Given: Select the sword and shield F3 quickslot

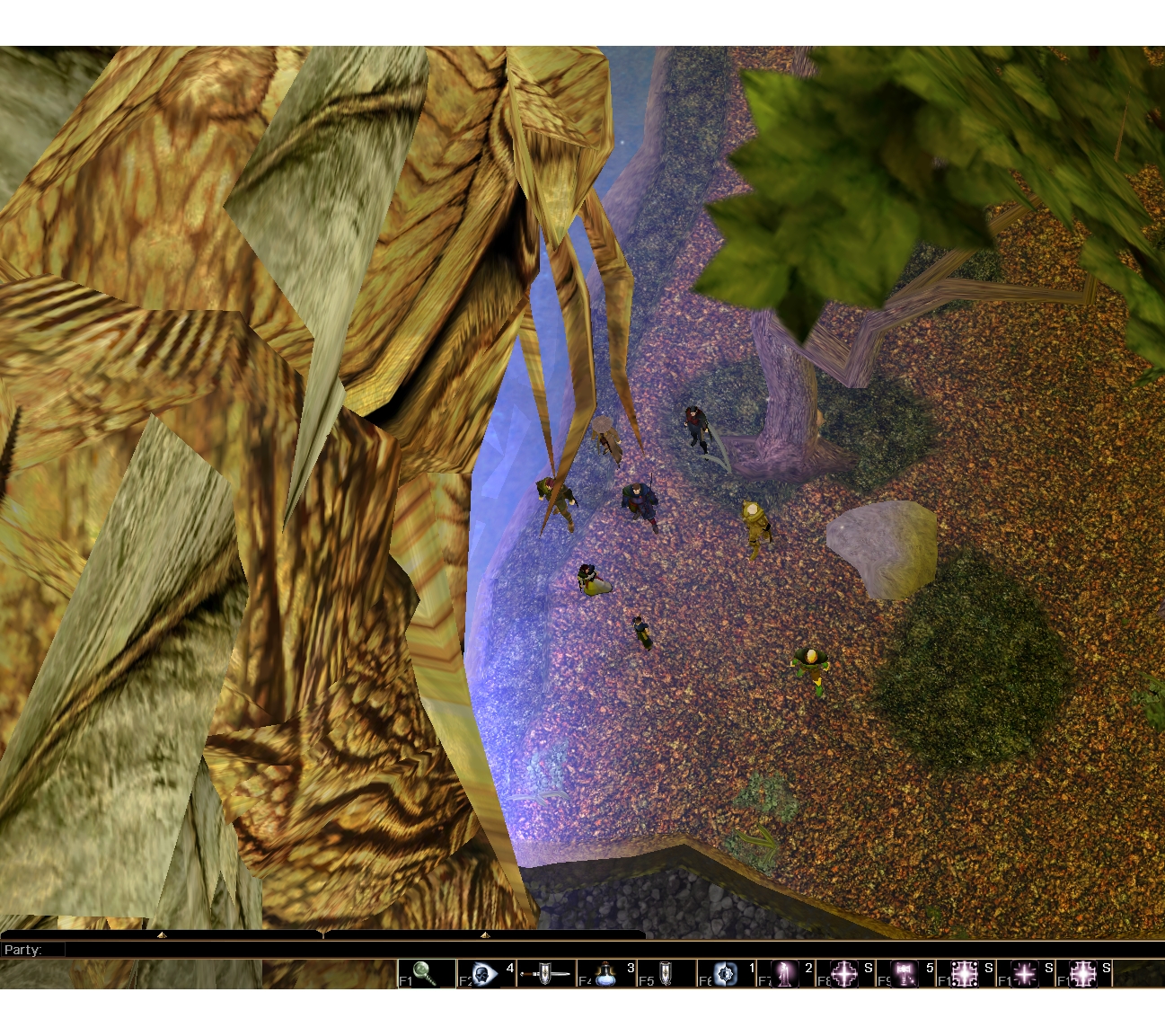Looking at the screenshot, I should coord(546,974).
